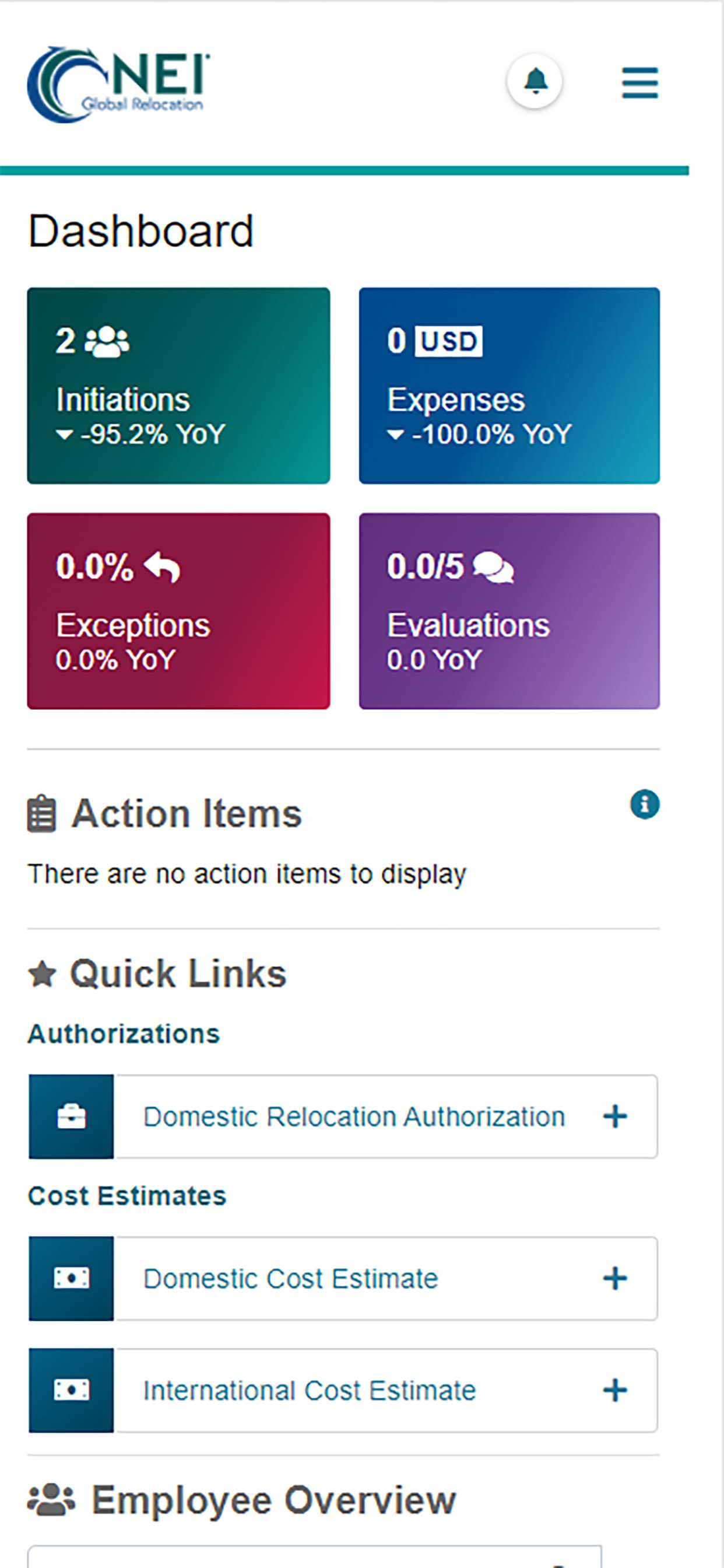This screenshot has height=1568, width=724.
Task: Click the Dashboard heading
Action: 140,230
